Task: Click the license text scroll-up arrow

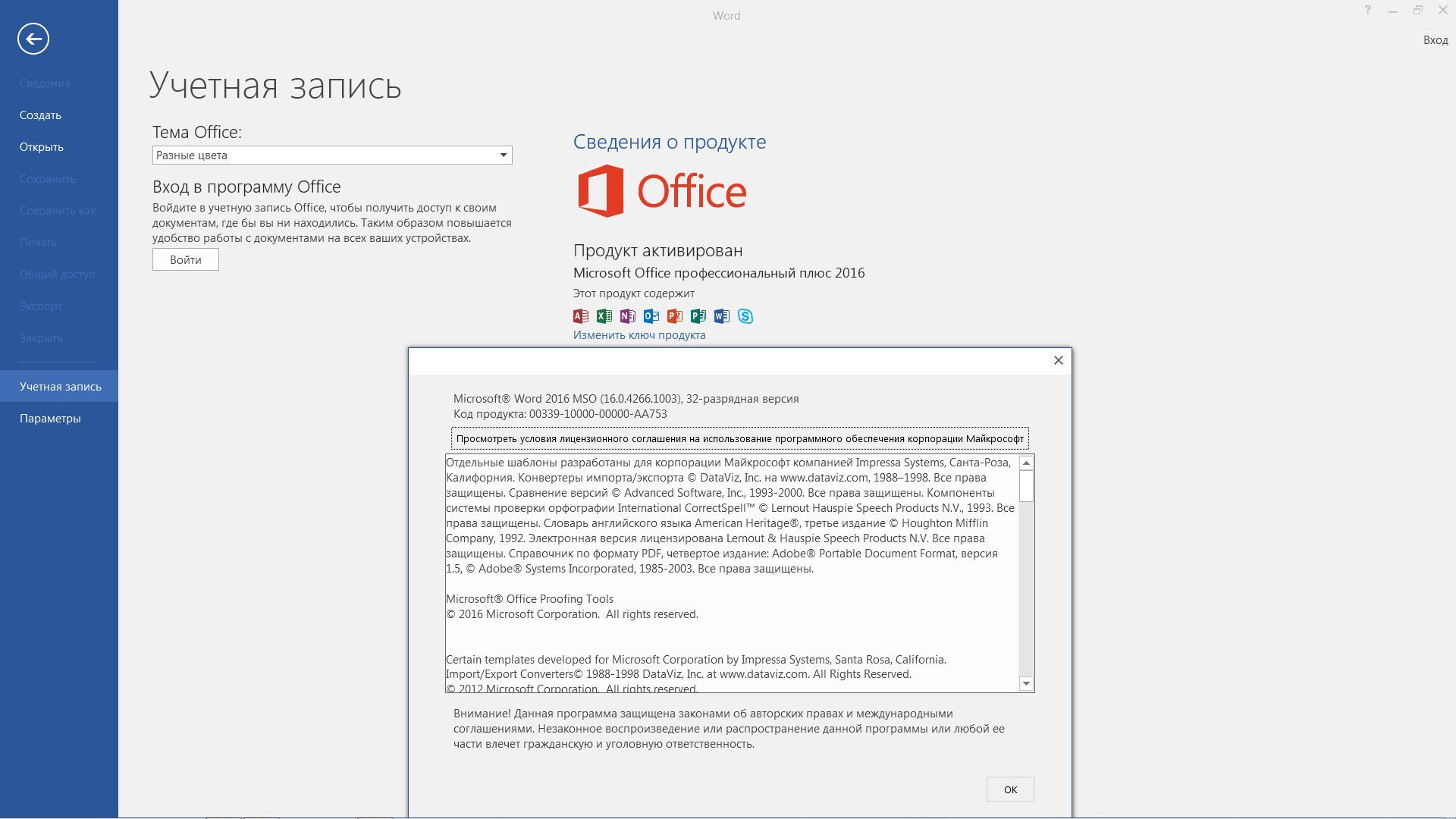Action: (1027, 463)
